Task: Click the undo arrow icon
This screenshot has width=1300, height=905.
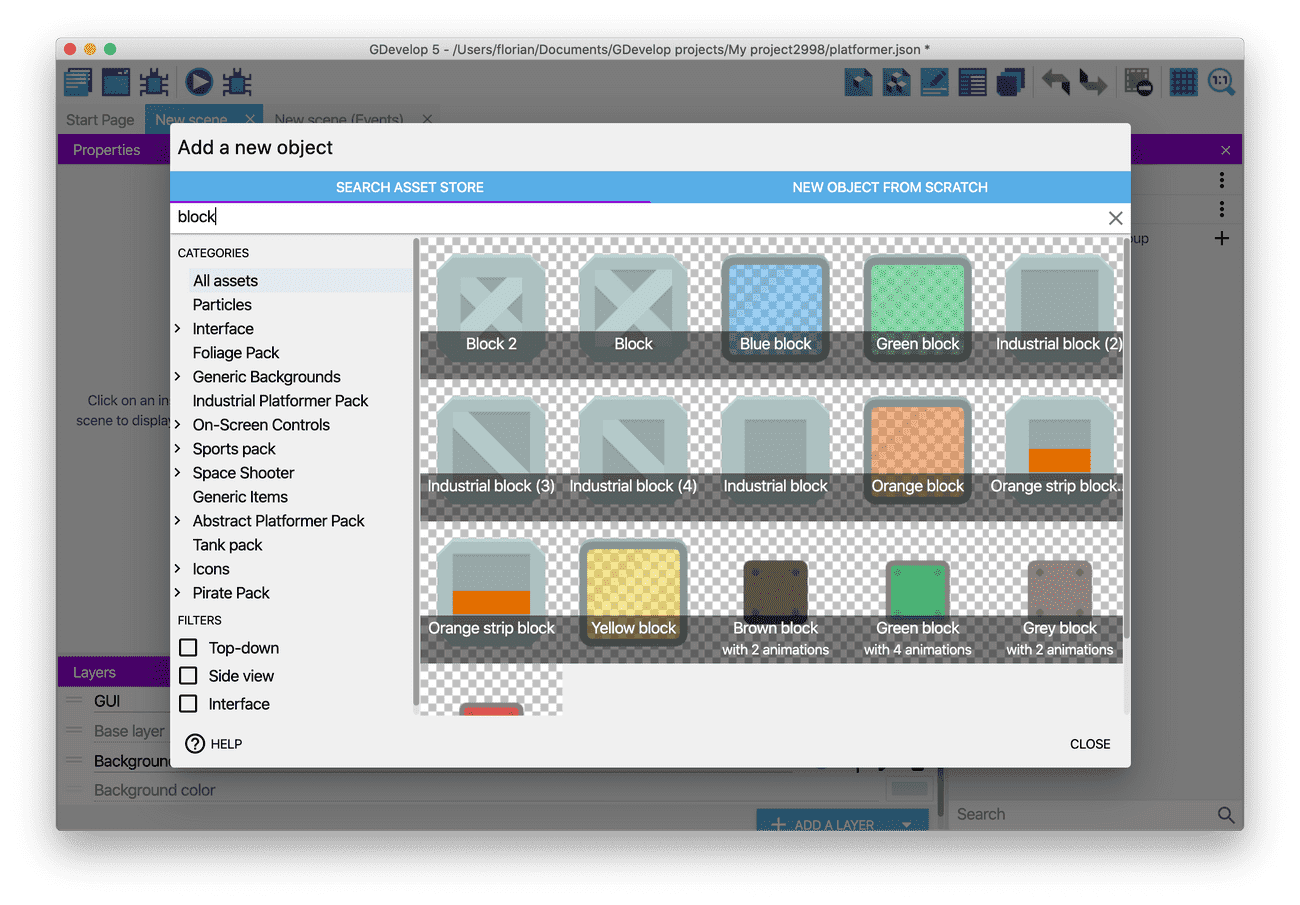Action: point(1055,82)
